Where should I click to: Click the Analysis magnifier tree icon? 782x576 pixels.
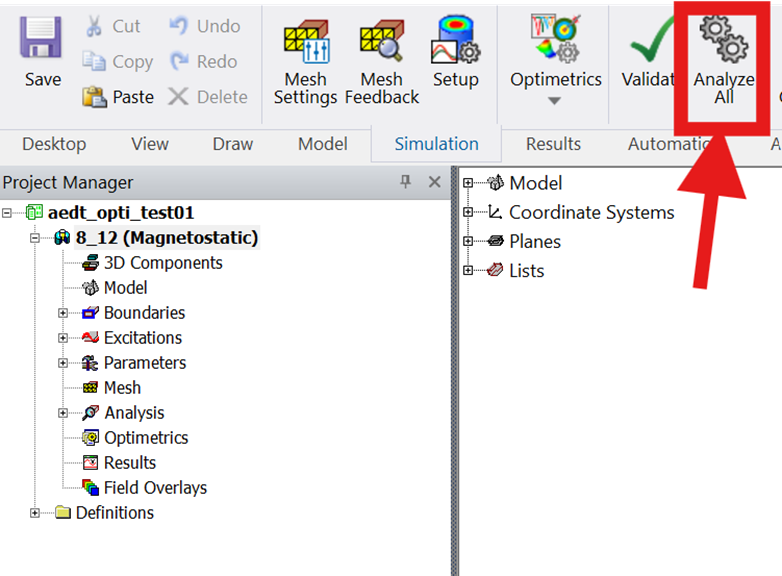(90, 412)
